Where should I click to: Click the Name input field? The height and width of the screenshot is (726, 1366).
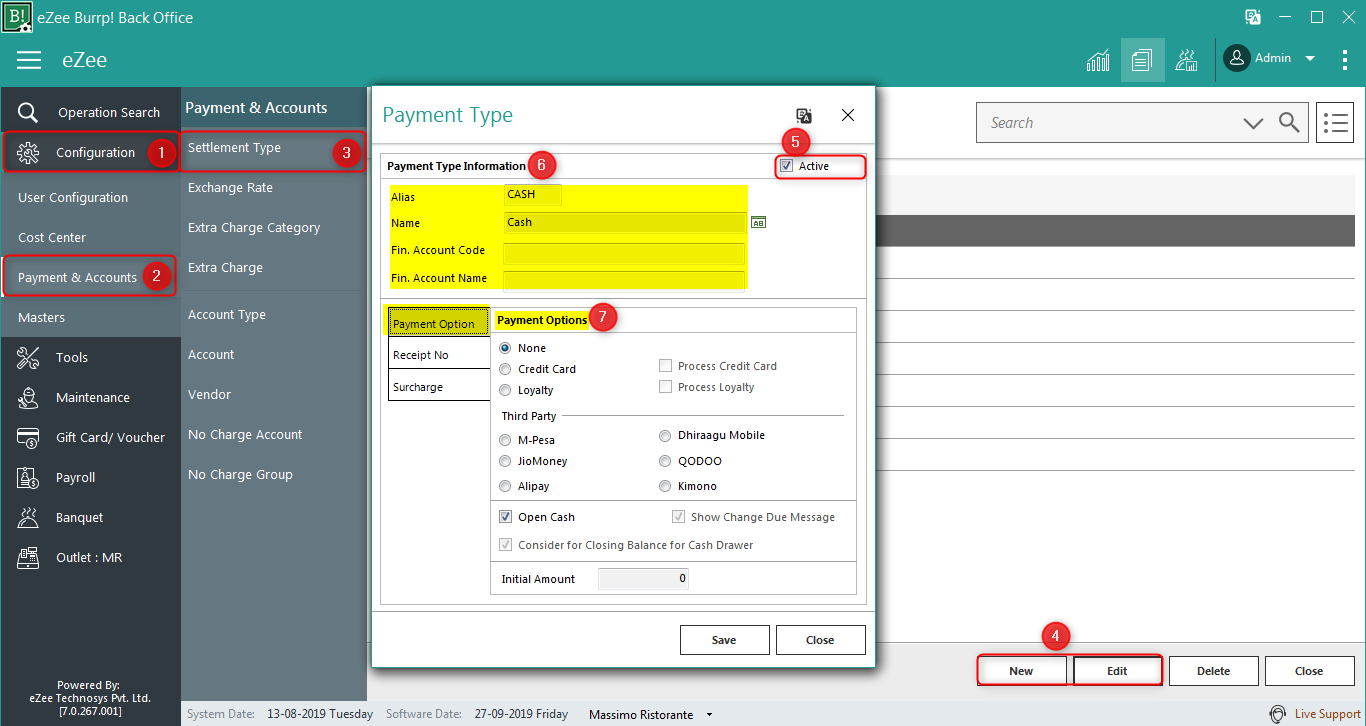pos(625,223)
